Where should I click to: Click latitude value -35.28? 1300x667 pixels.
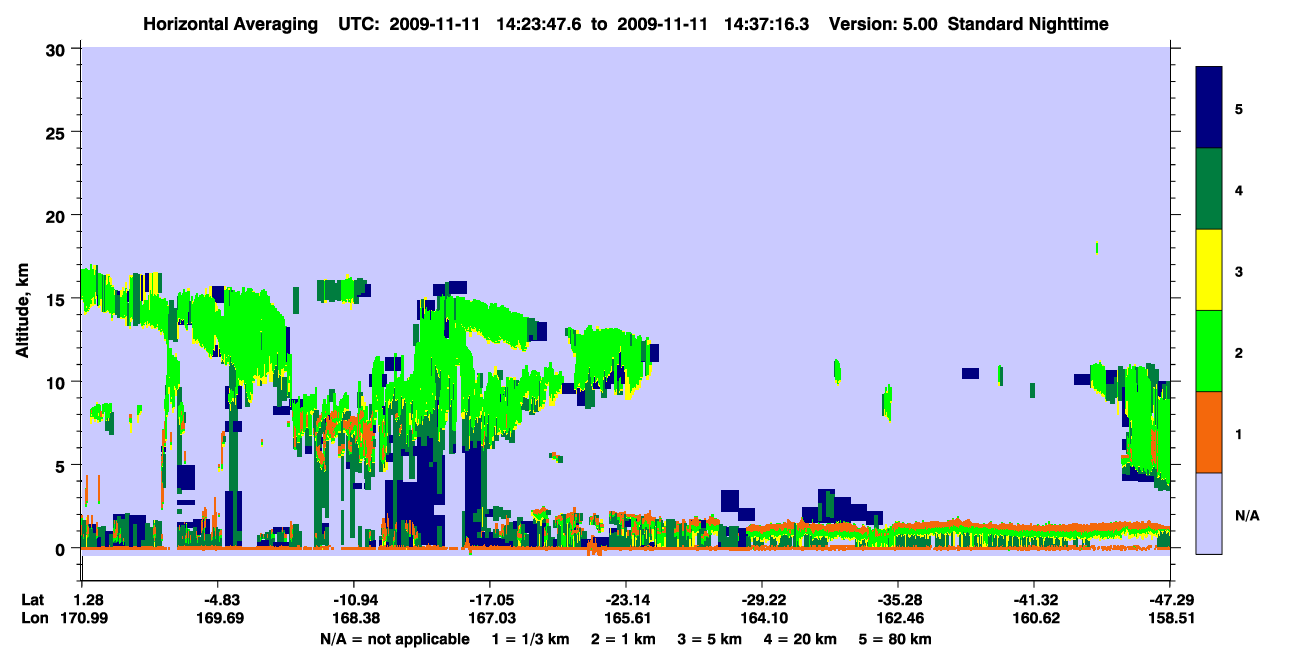[x=898, y=600]
